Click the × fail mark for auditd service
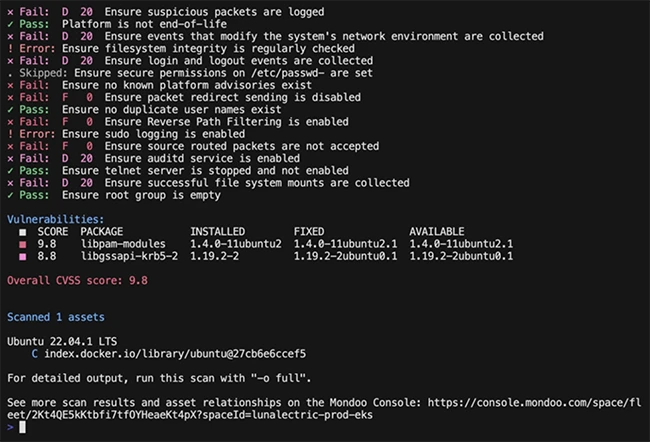The image size is (650, 442). (x=10, y=158)
